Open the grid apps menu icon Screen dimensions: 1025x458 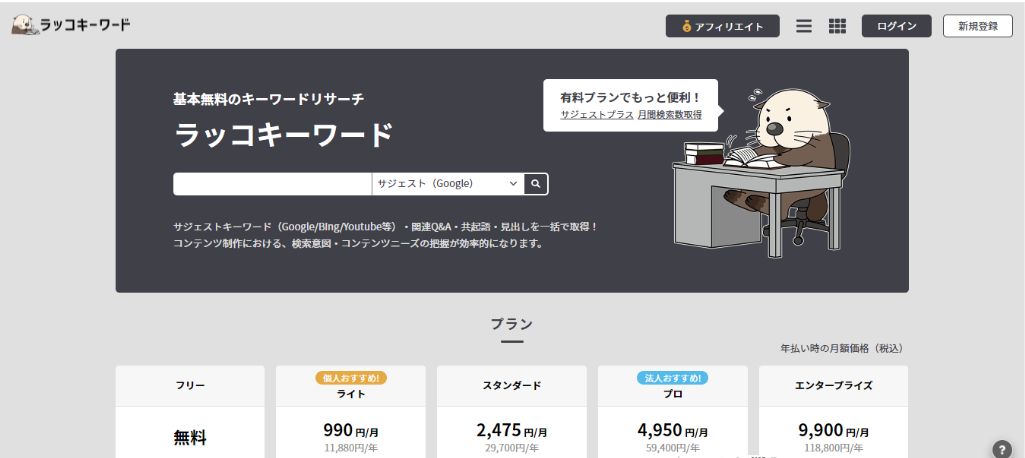point(837,26)
